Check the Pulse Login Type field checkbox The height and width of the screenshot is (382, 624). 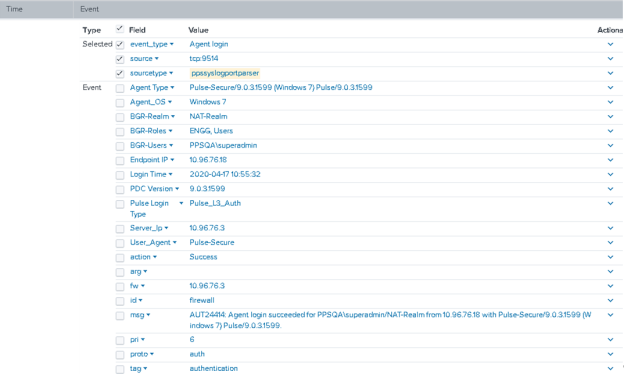[x=120, y=204]
